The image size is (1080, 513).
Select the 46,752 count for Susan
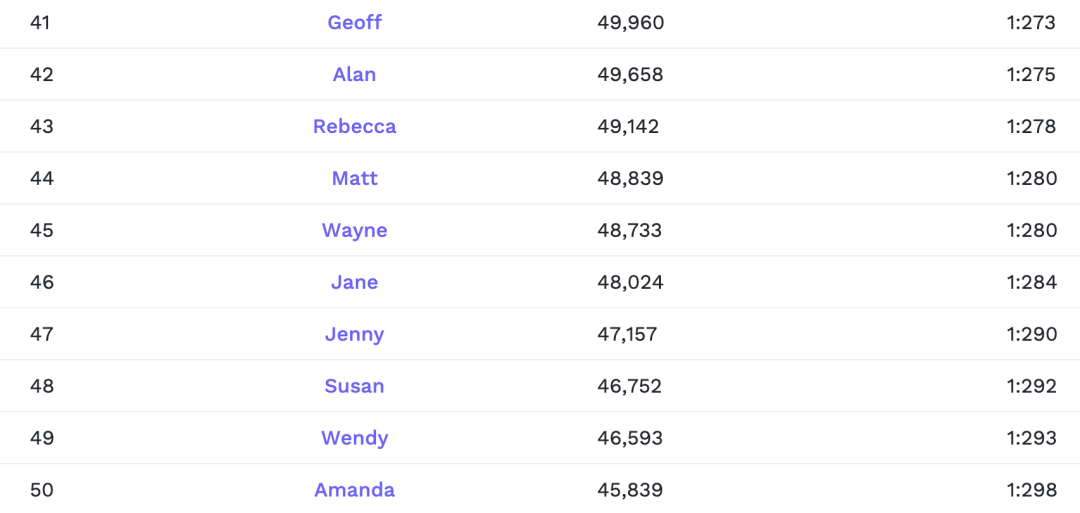tap(629, 386)
